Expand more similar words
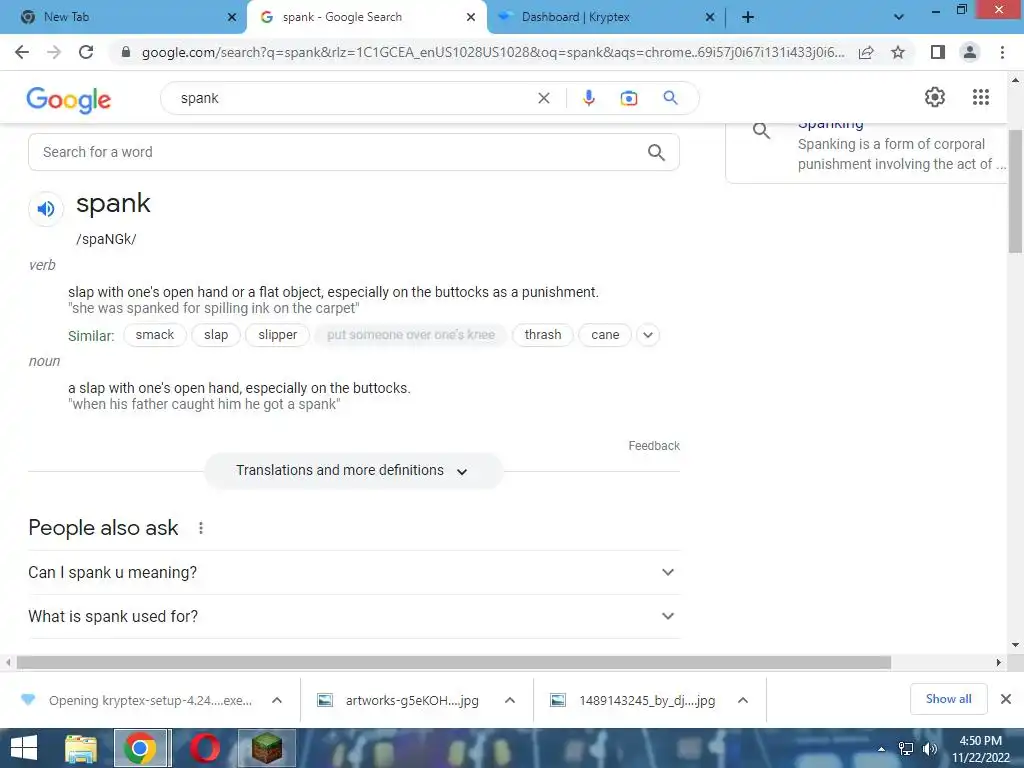Viewport: 1024px width, 768px height. point(648,335)
